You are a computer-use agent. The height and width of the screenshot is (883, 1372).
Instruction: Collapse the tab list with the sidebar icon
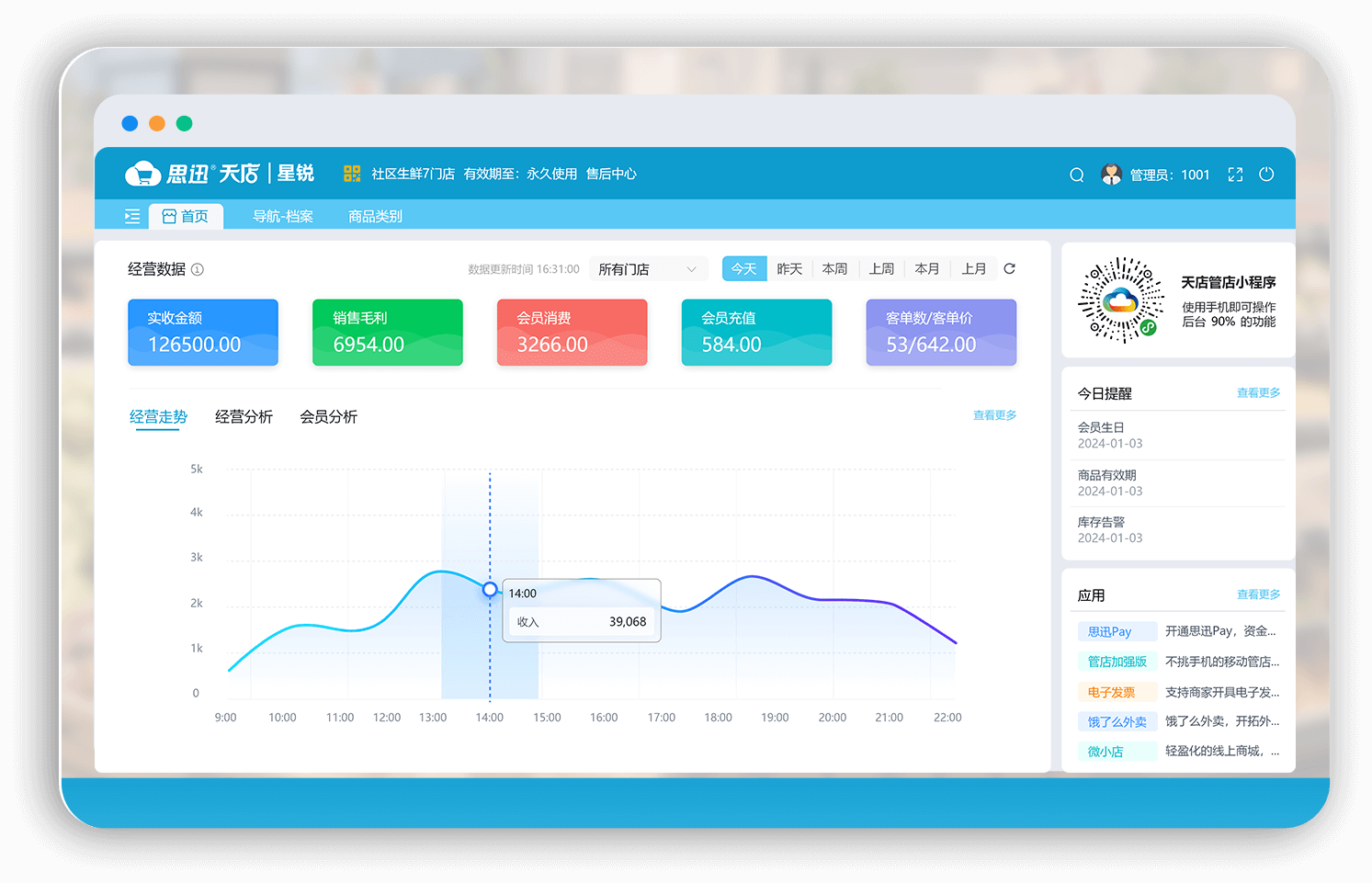click(131, 215)
